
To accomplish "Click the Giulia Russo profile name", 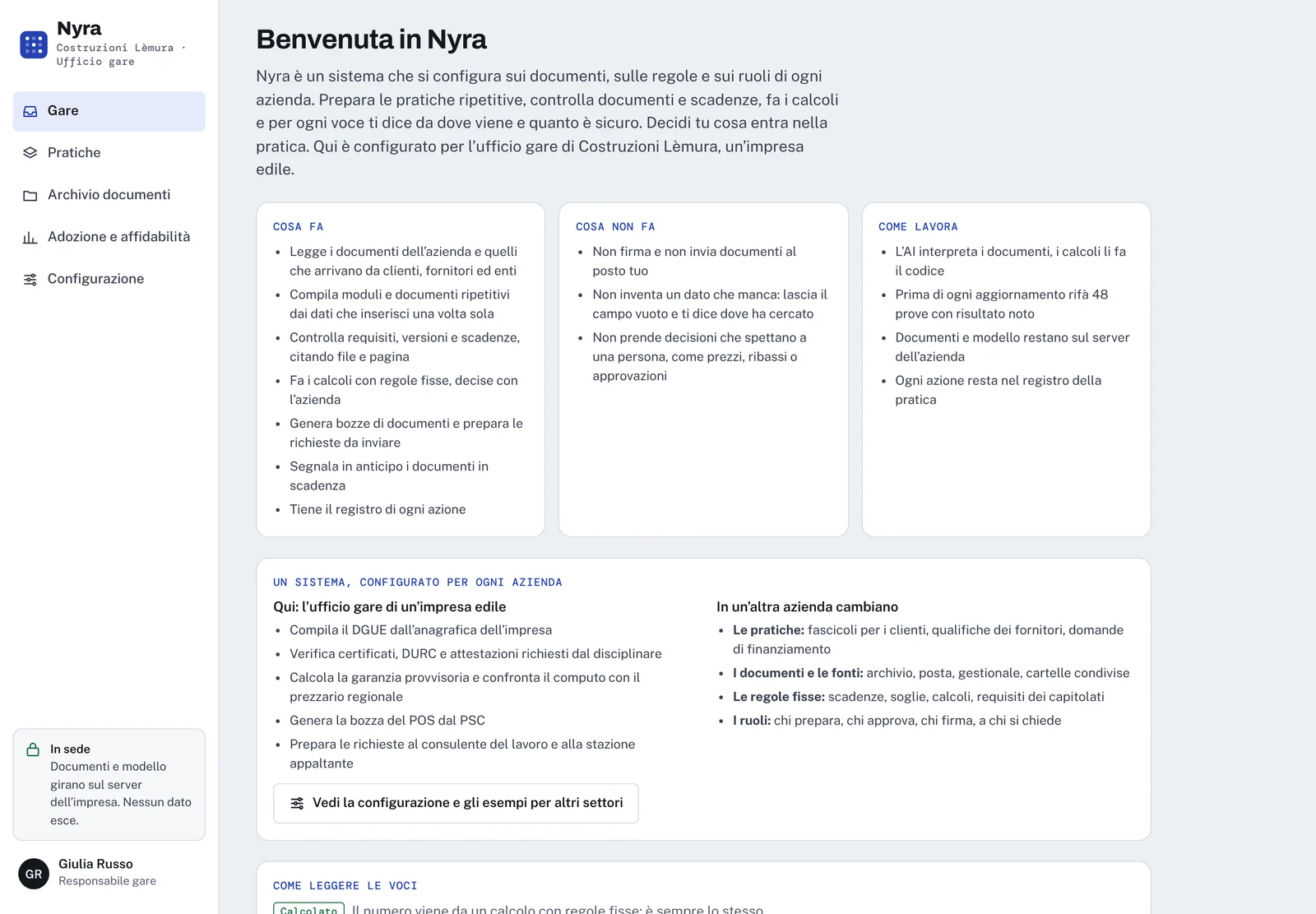I will pyautogui.click(x=95, y=864).
